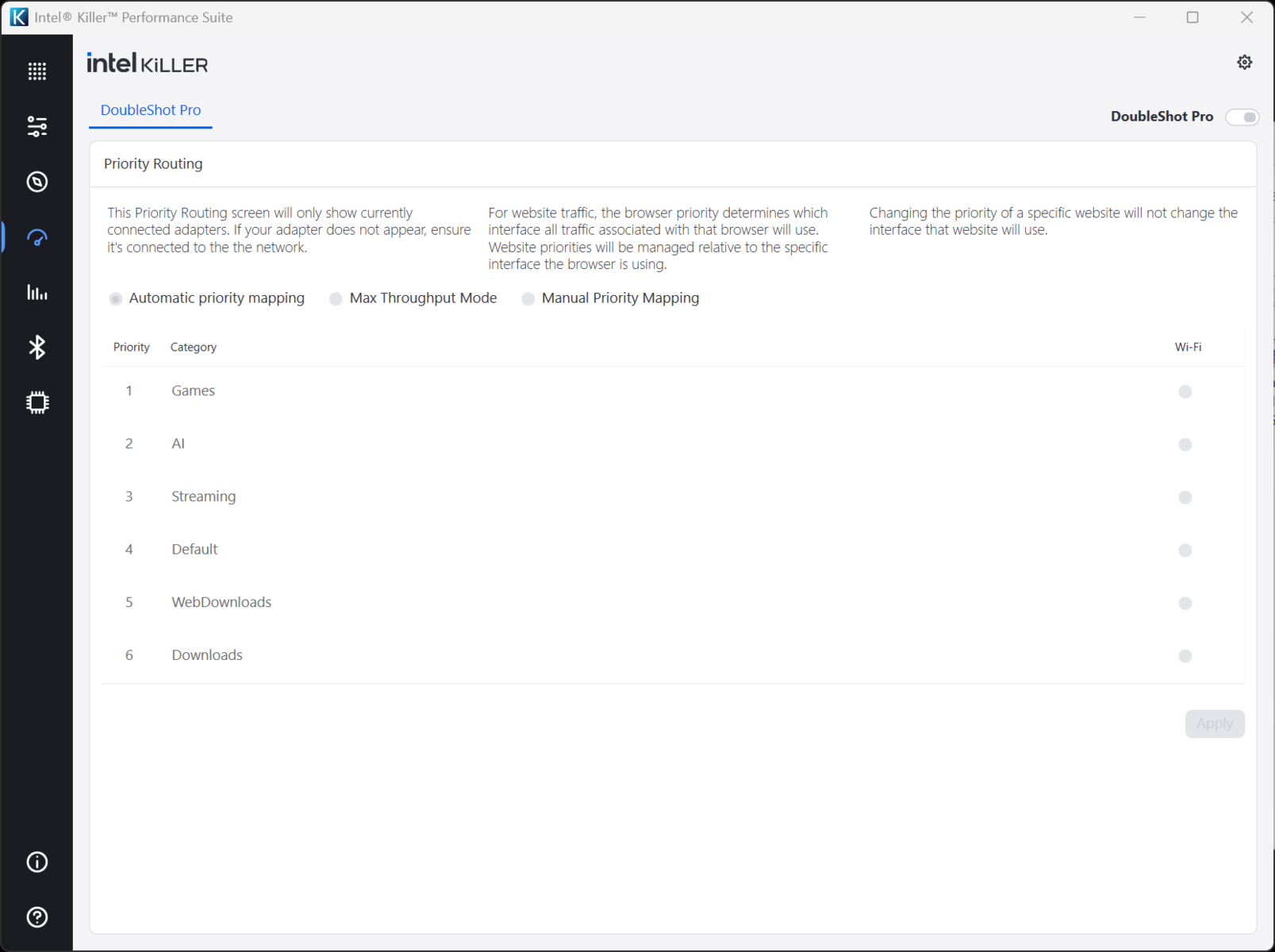Image resolution: width=1275 pixels, height=952 pixels.
Task: Open the circular prioritization icon in sidebar
Action: coord(37,182)
